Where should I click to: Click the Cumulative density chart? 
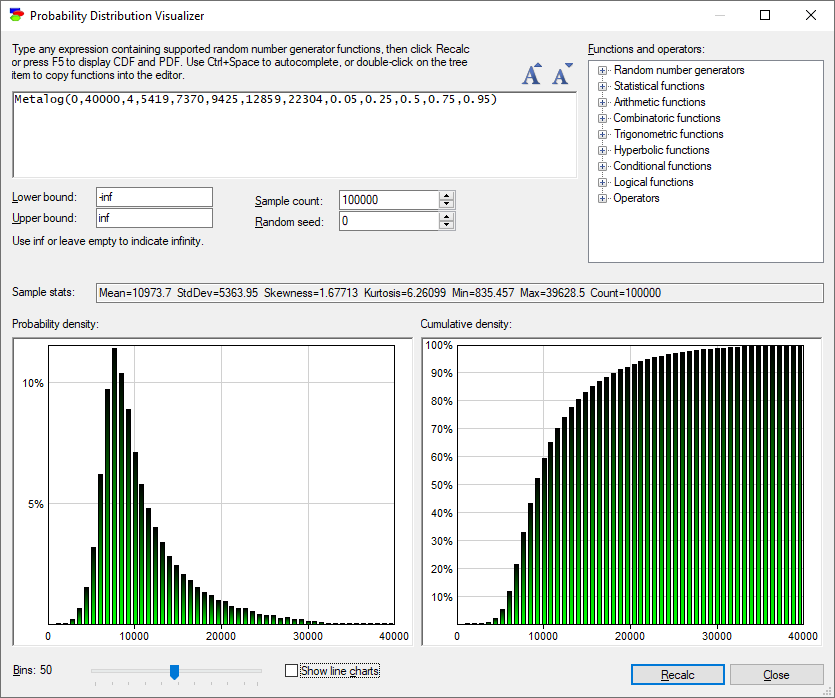tap(621, 491)
